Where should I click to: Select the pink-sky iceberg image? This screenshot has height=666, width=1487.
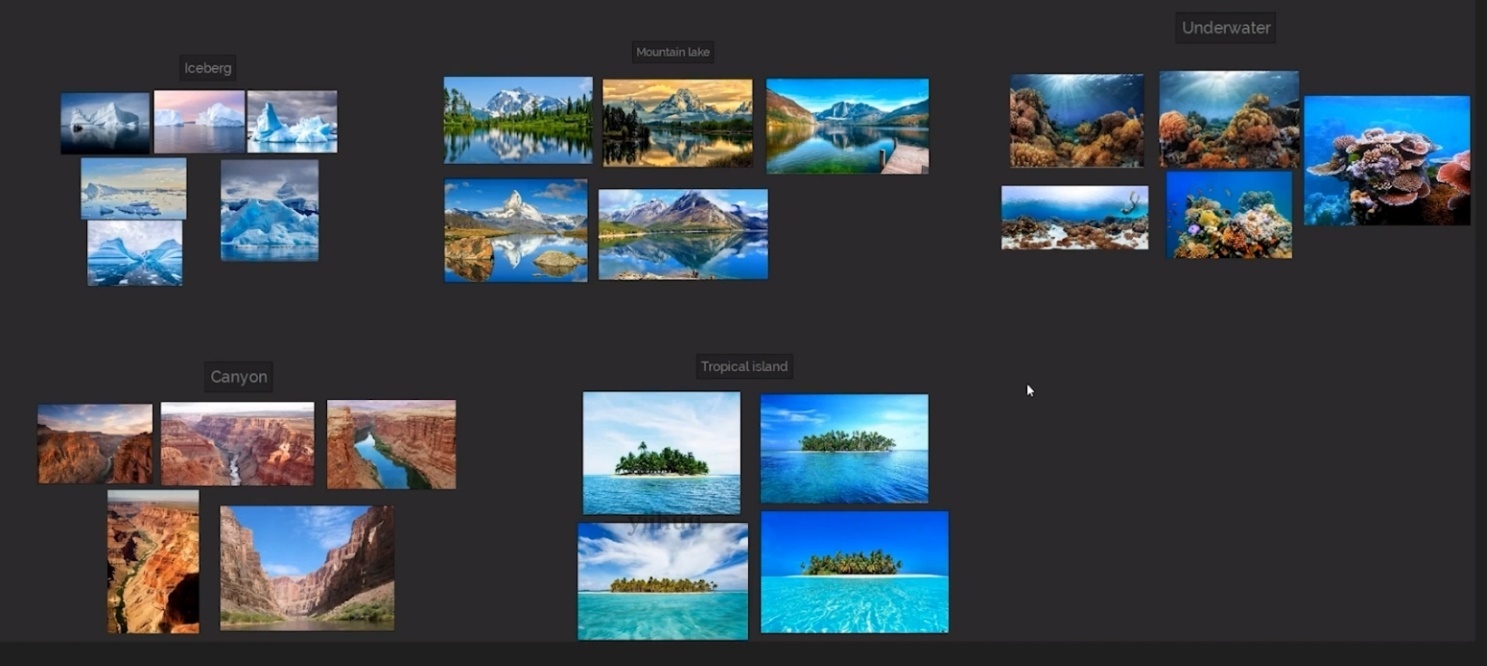[199, 122]
